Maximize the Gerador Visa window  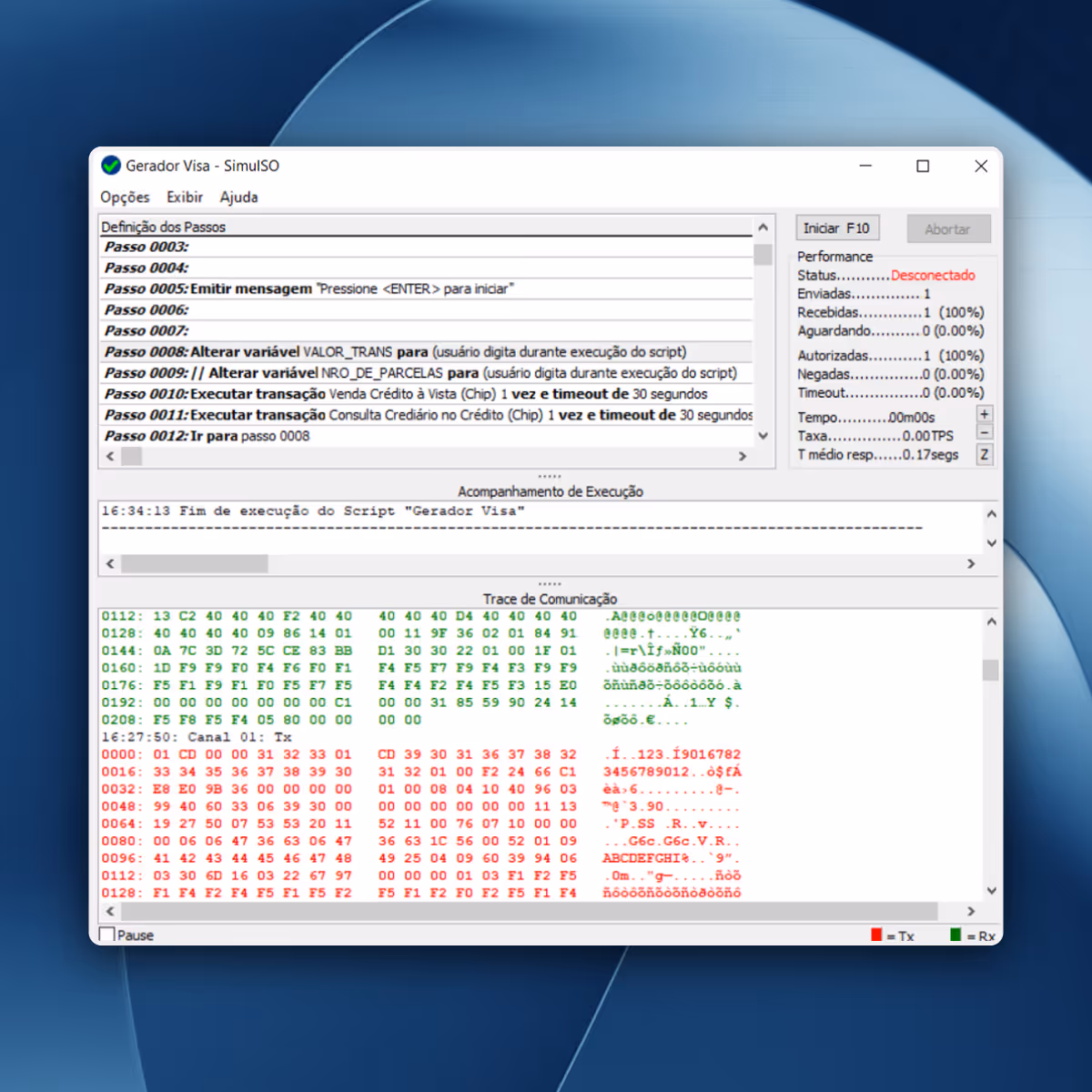(x=923, y=166)
